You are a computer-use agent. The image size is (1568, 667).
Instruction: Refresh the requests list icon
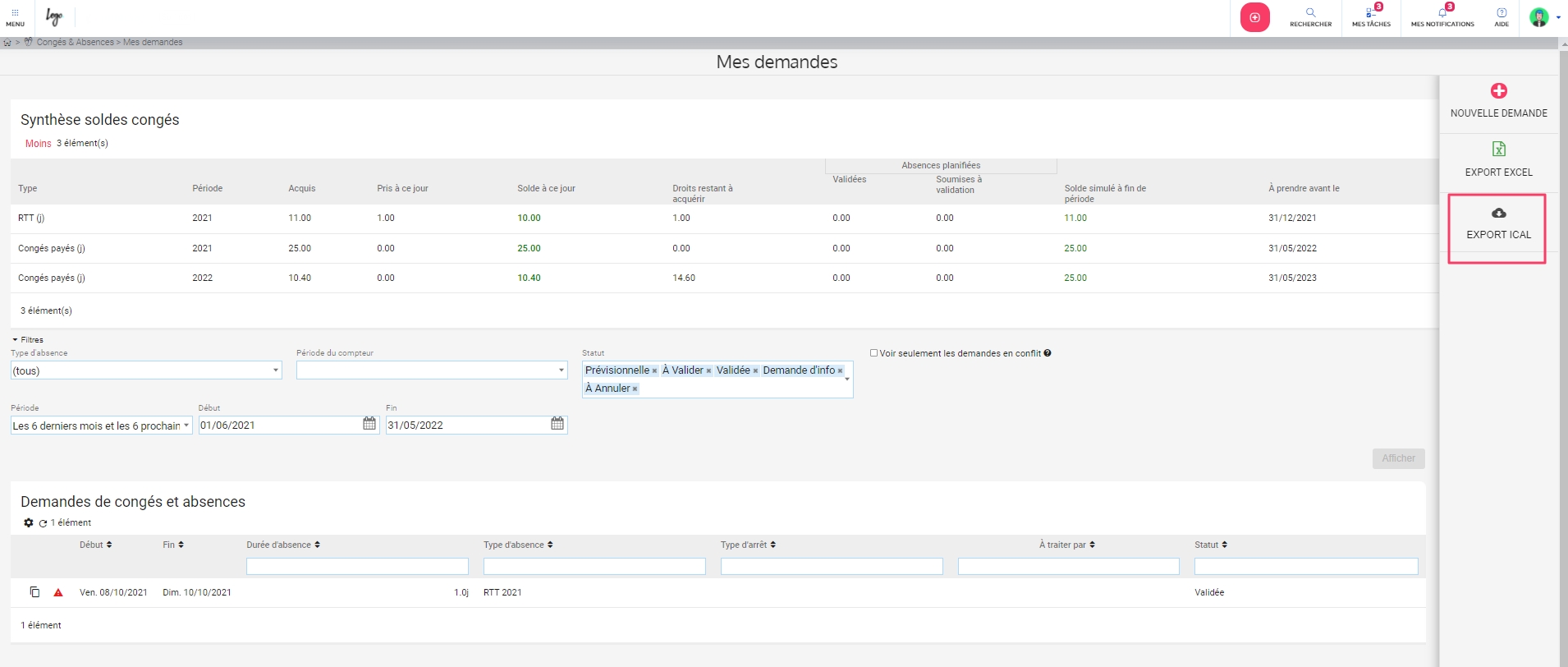click(x=43, y=523)
